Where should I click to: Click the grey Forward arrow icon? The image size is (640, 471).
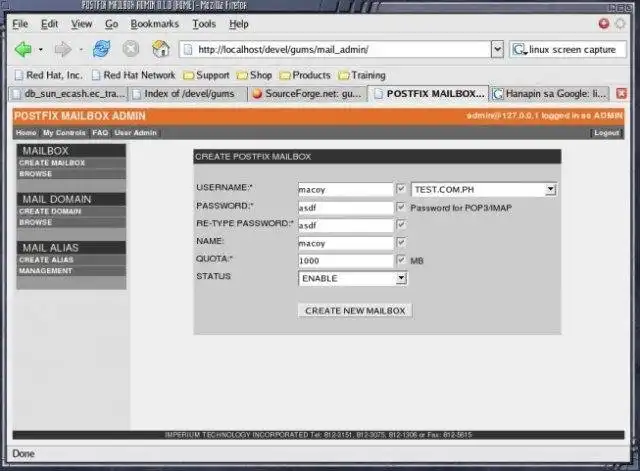[x=62, y=49]
